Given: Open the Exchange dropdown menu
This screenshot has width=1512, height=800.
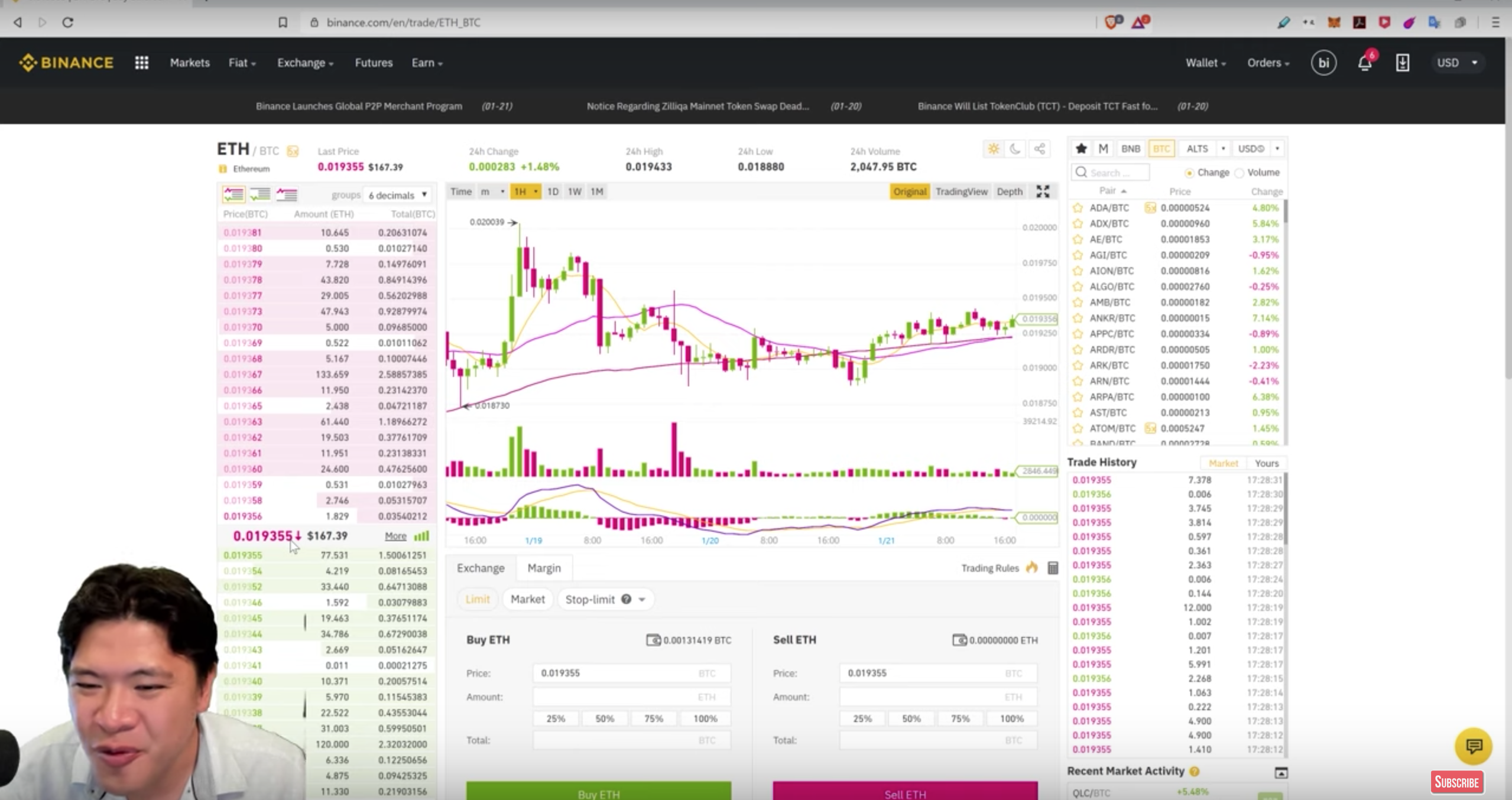Looking at the screenshot, I should 305,63.
